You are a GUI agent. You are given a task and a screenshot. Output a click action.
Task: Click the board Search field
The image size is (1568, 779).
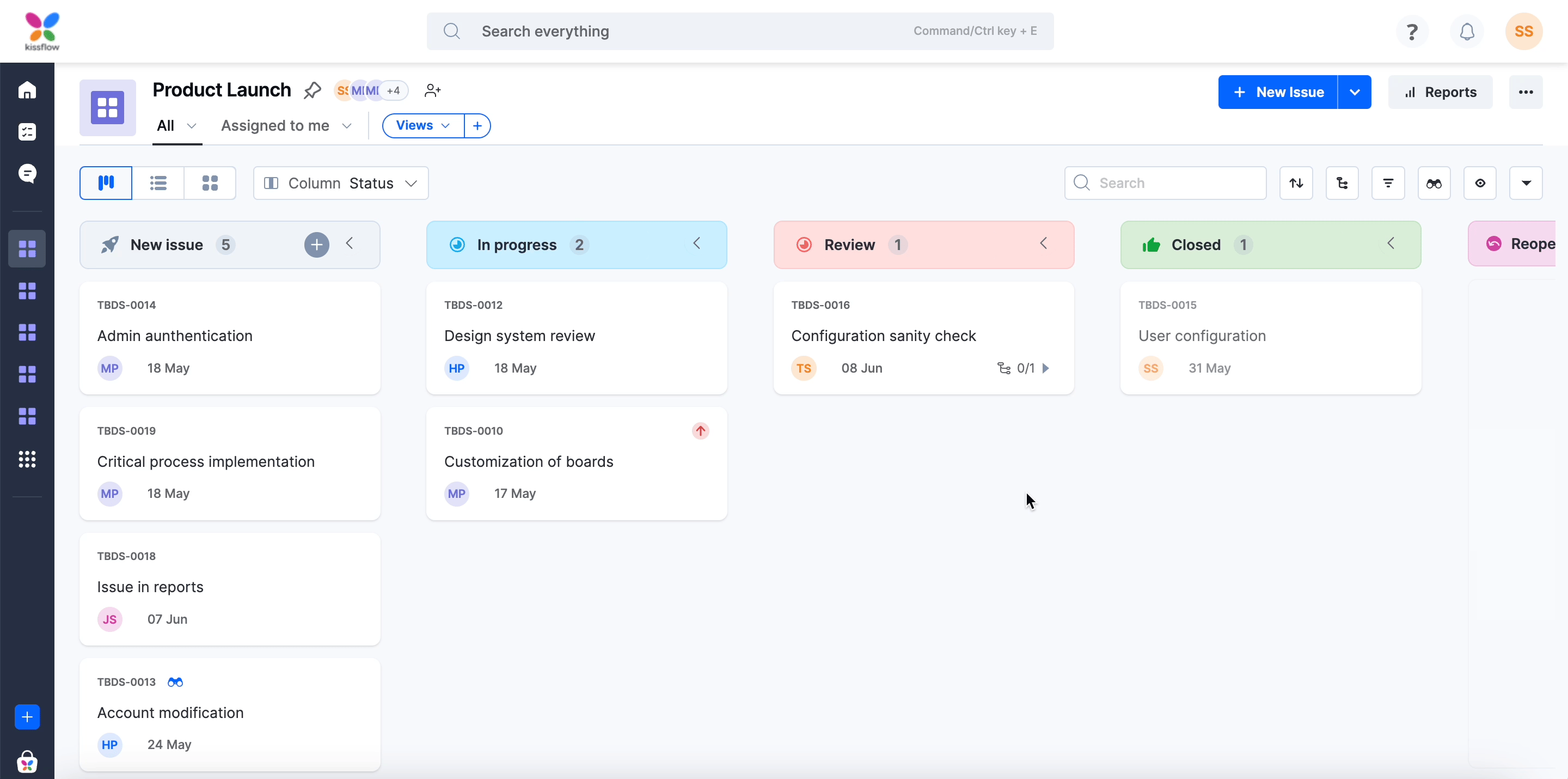click(1165, 182)
